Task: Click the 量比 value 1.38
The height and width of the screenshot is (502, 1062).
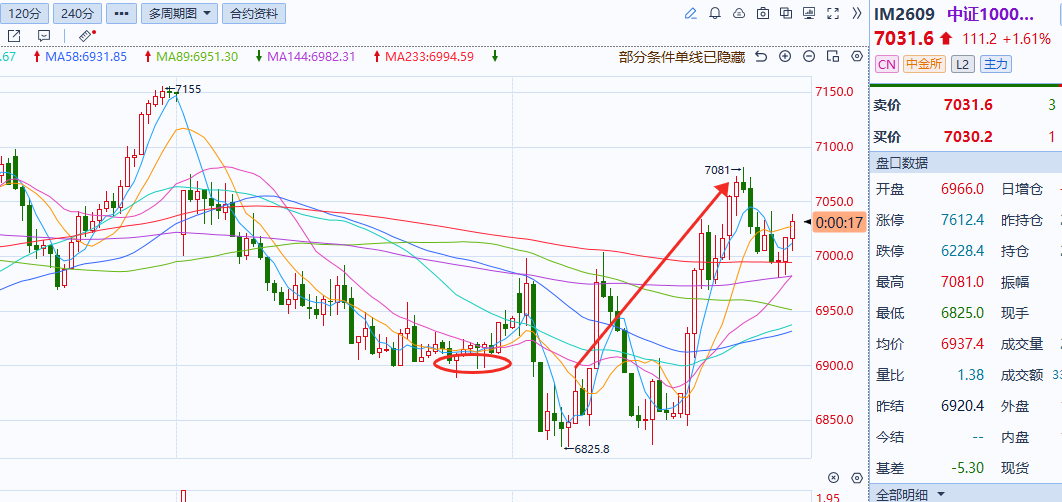Action: click(x=969, y=375)
